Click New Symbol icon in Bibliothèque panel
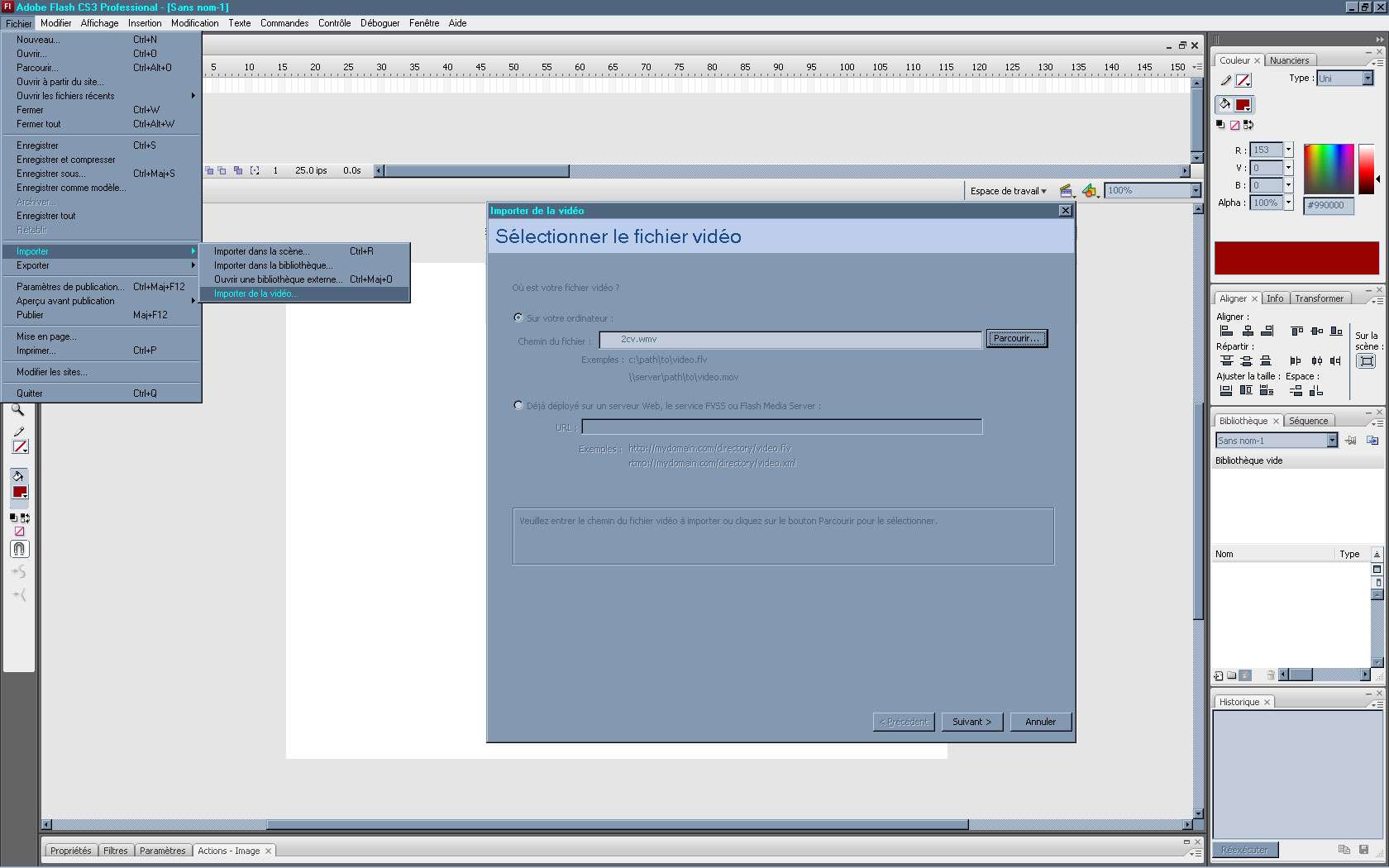The image size is (1389, 868). 1219,675
